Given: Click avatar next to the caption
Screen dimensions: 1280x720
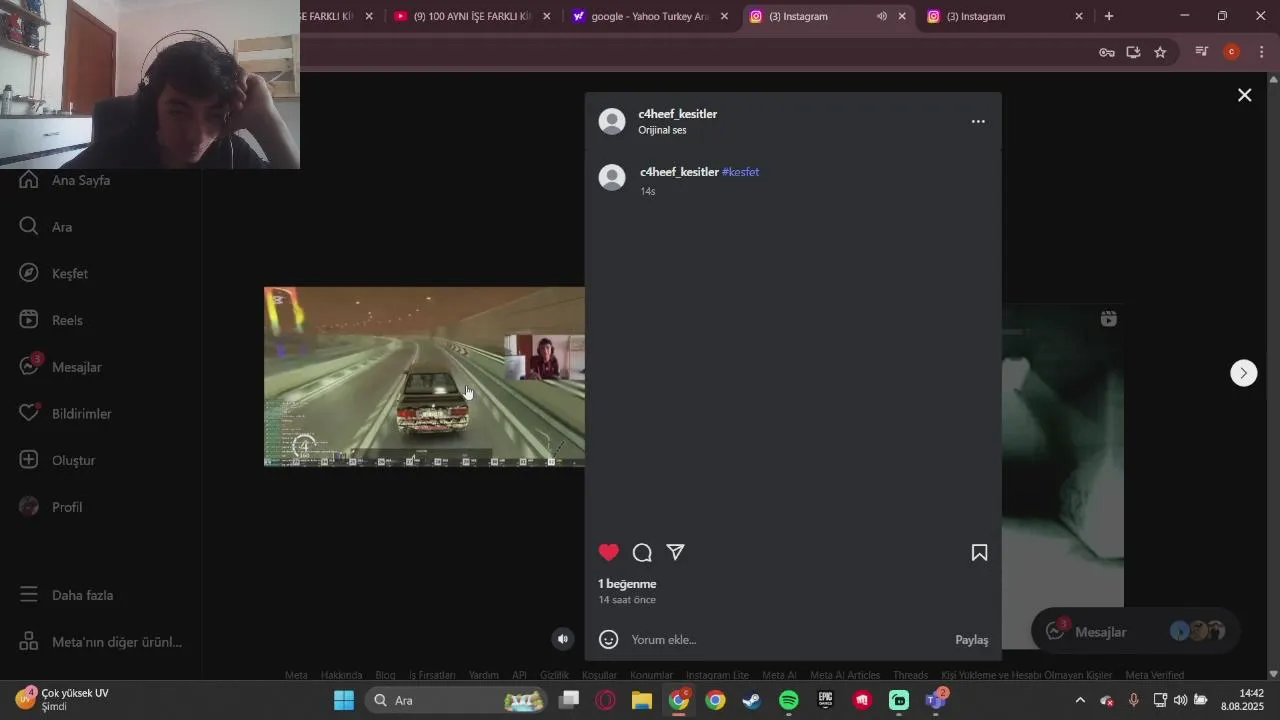Looking at the screenshot, I should pyautogui.click(x=612, y=177).
